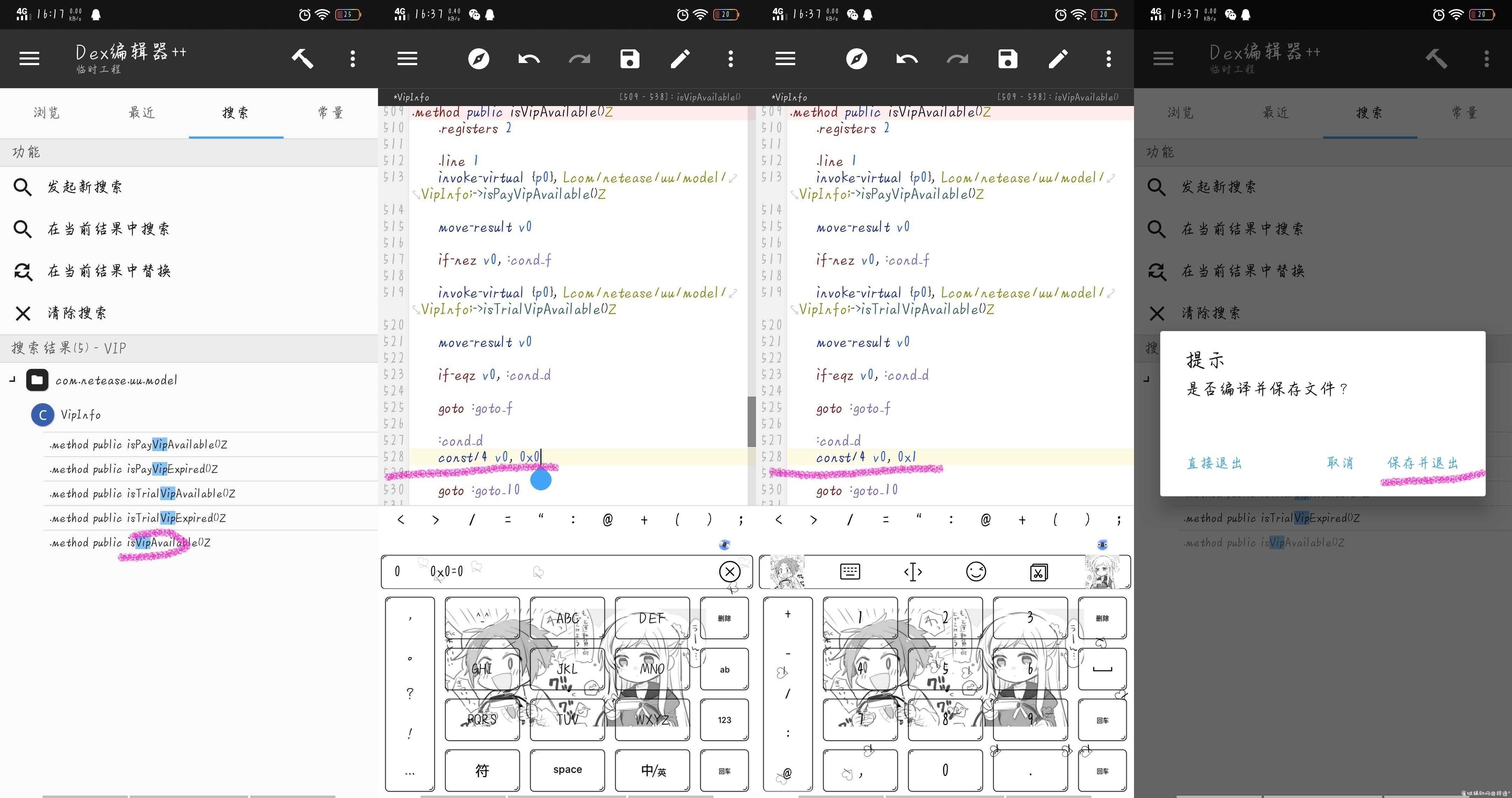Tap the hammer build icon in first screenshot
1512x798 pixels.
pos(302,59)
